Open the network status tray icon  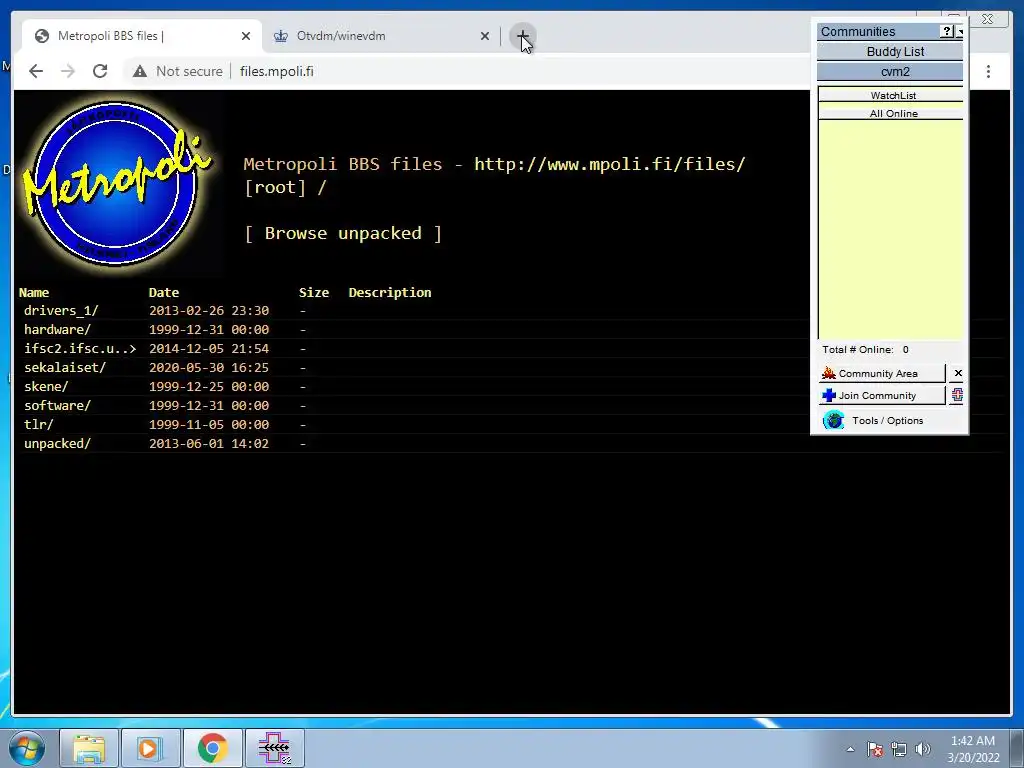pos(899,749)
